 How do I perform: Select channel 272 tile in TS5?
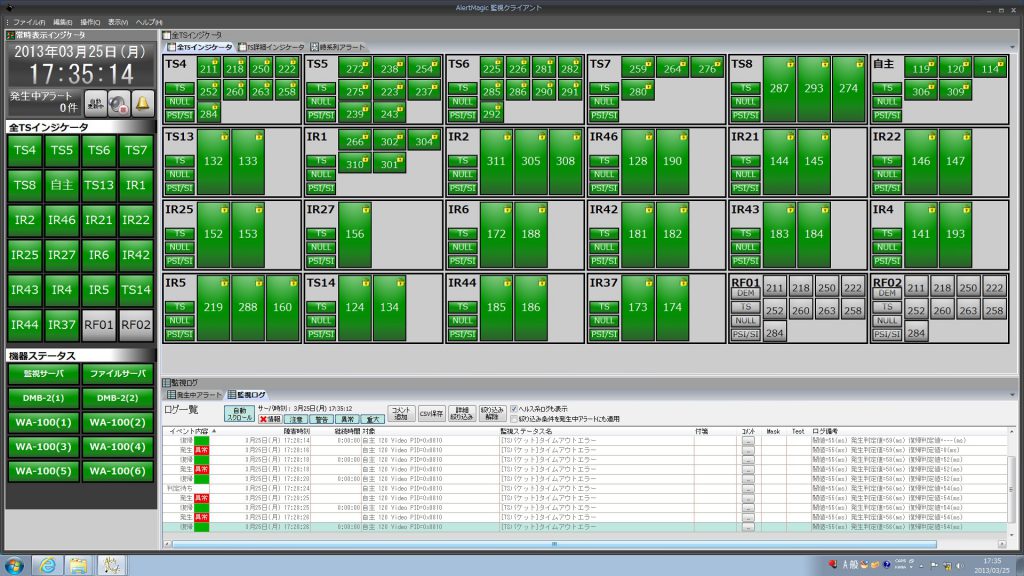click(355, 68)
